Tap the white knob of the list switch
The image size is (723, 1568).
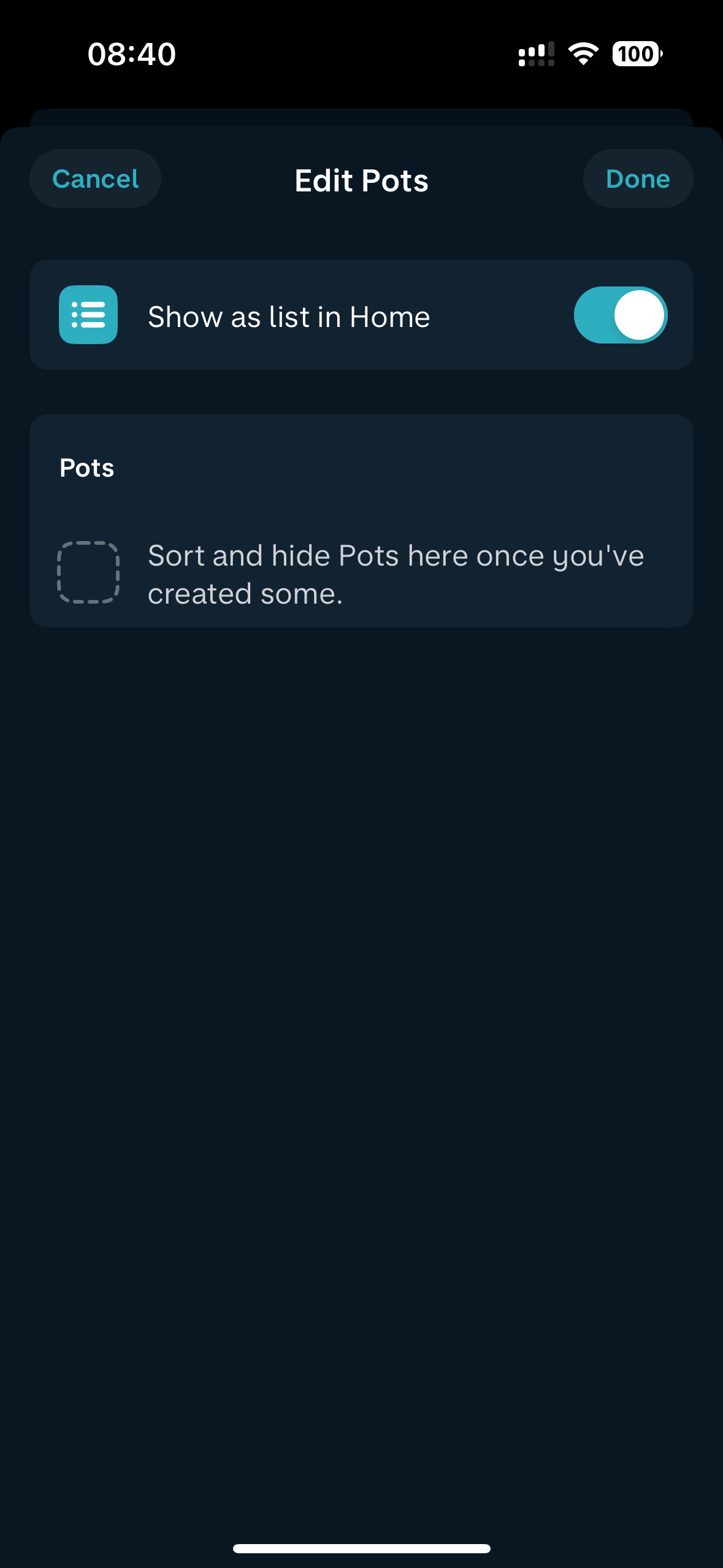pyautogui.click(x=639, y=315)
